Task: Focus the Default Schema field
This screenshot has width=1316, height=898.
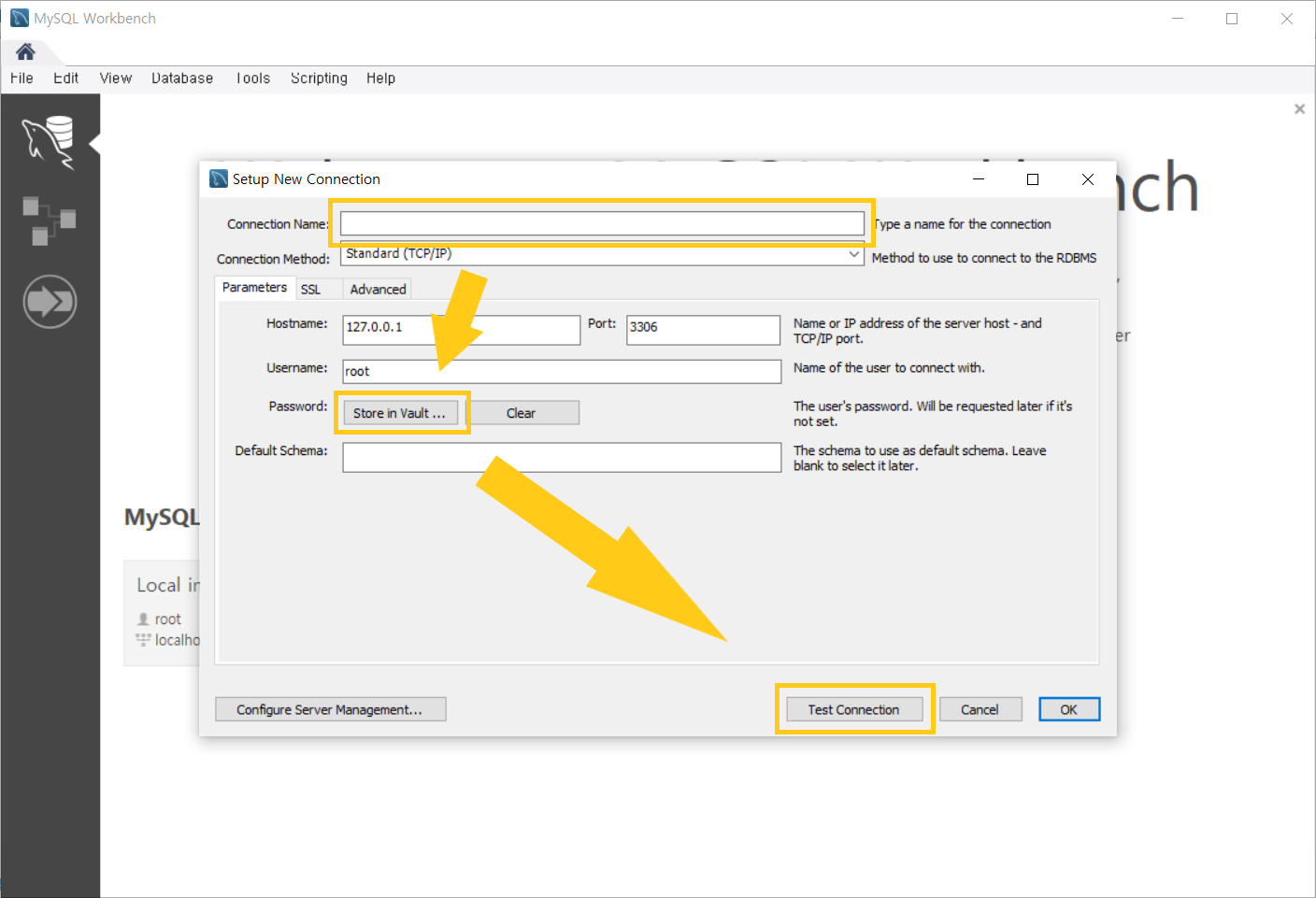Action: [x=562, y=457]
